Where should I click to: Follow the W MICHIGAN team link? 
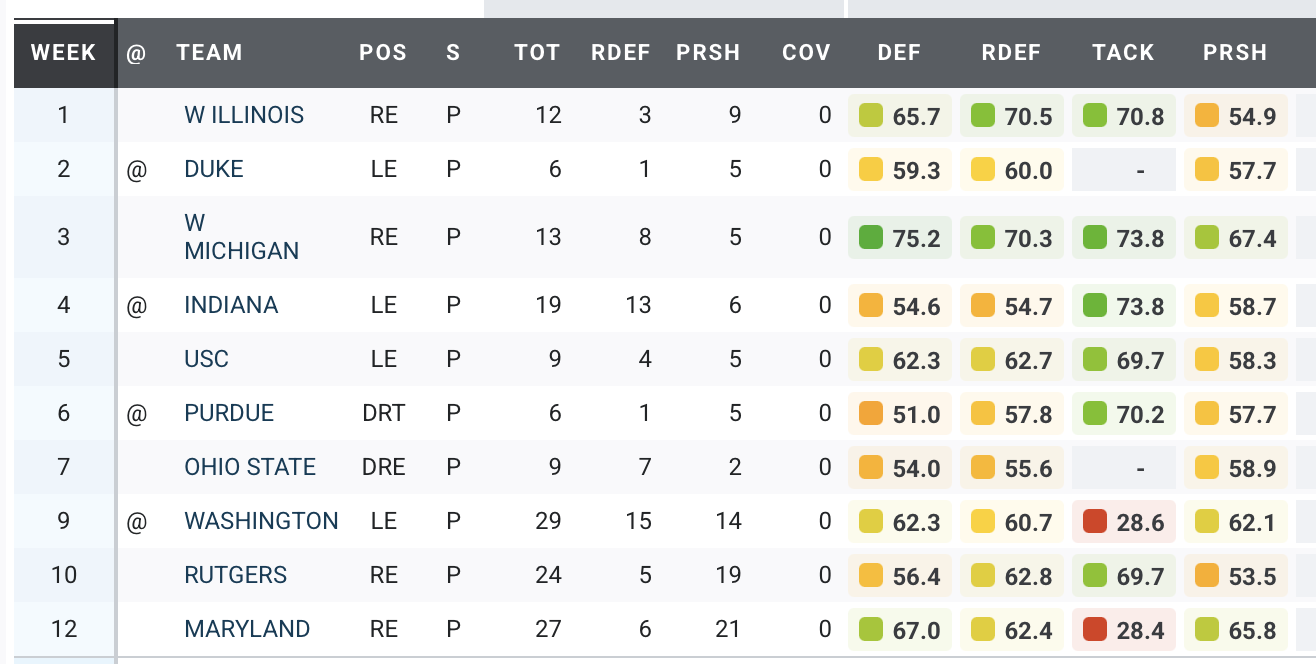[x=241, y=237]
